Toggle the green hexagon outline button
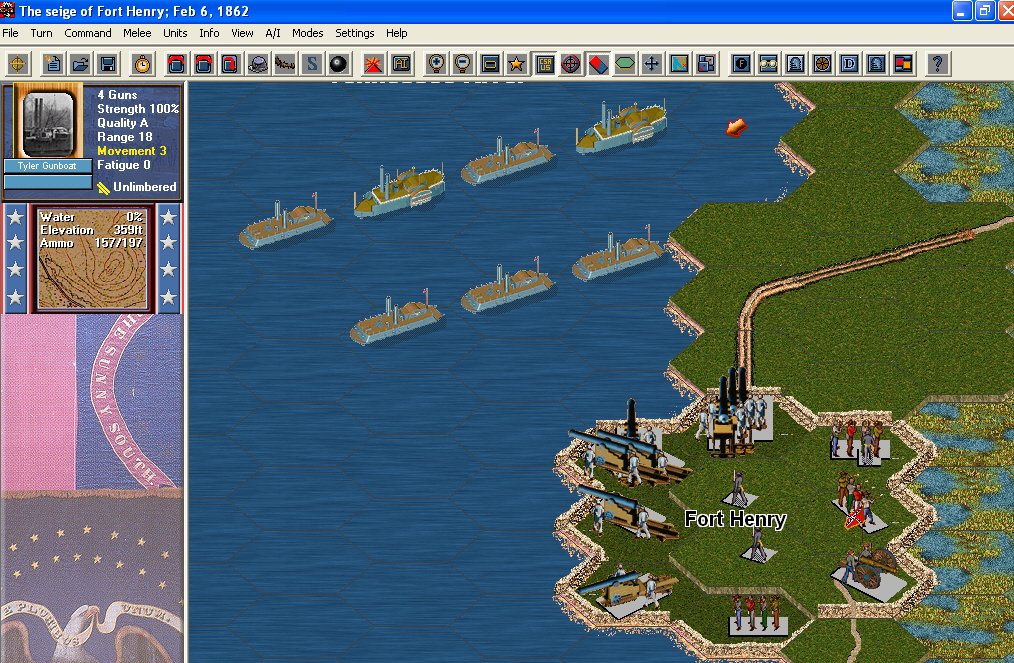This screenshot has height=663, width=1014. (x=625, y=64)
